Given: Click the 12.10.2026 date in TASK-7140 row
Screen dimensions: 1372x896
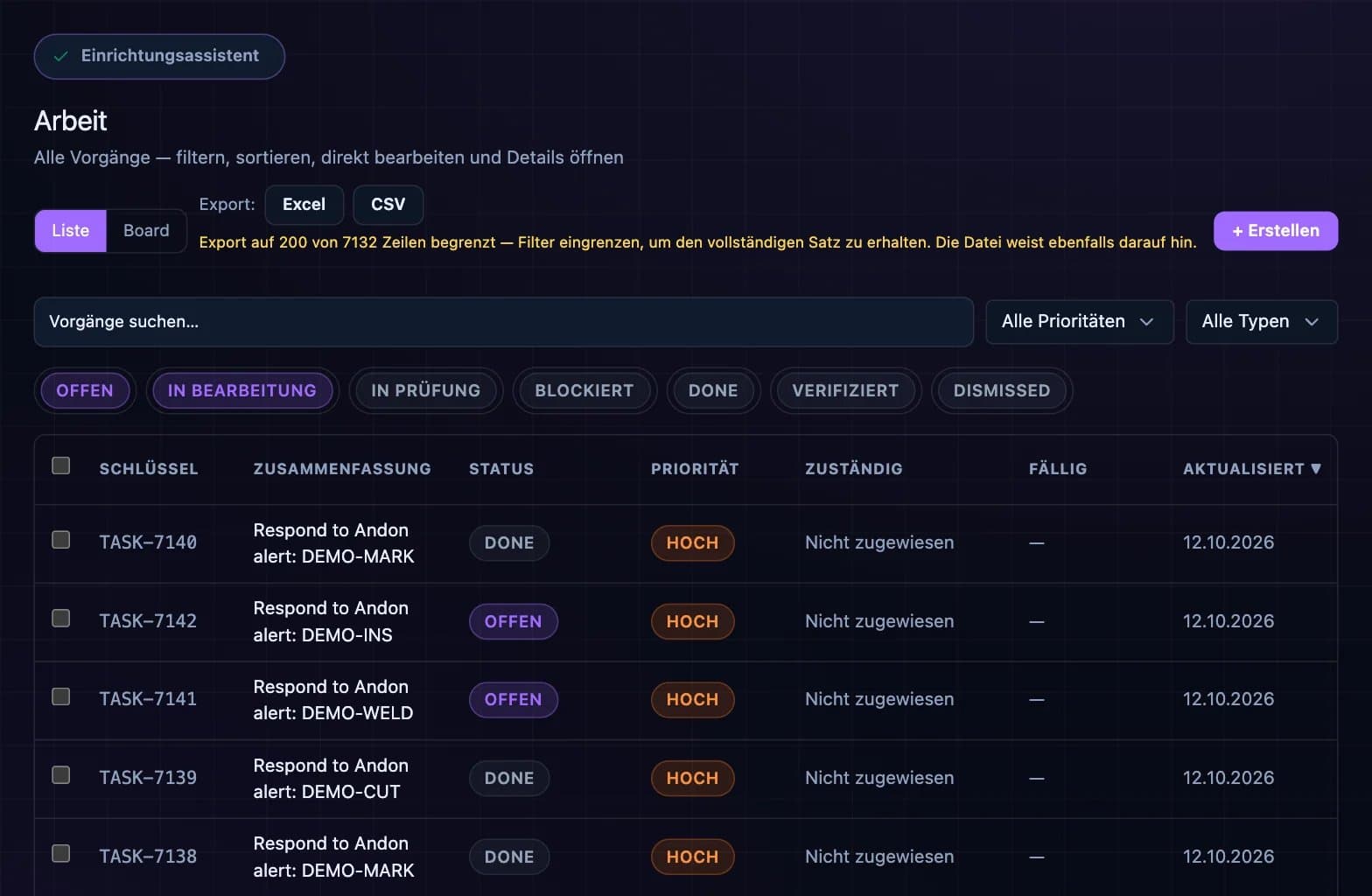Looking at the screenshot, I should coord(1228,542).
